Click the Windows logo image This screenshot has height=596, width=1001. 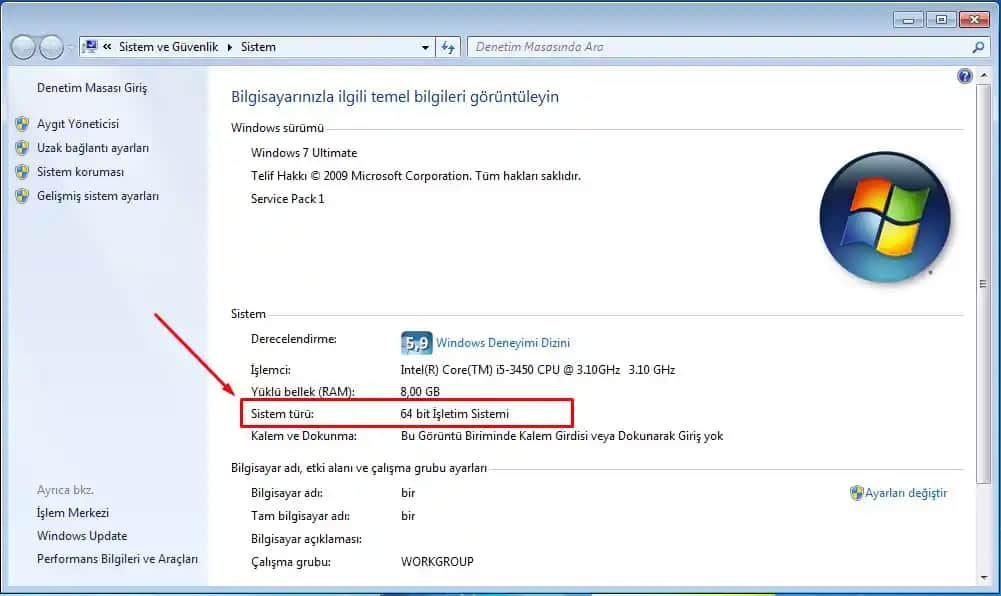click(x=884, y=216)
